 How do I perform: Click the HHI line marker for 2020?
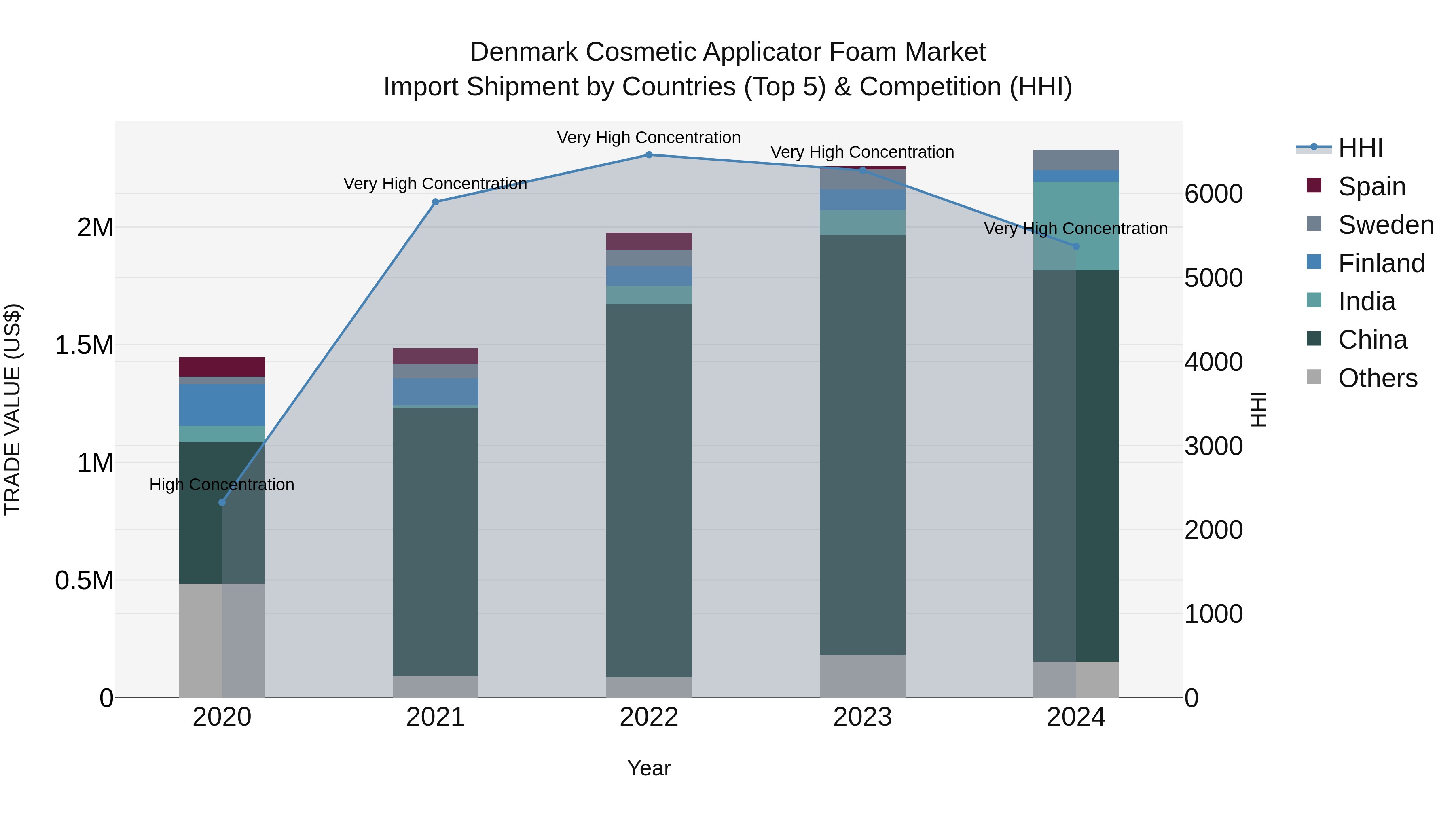222,502
